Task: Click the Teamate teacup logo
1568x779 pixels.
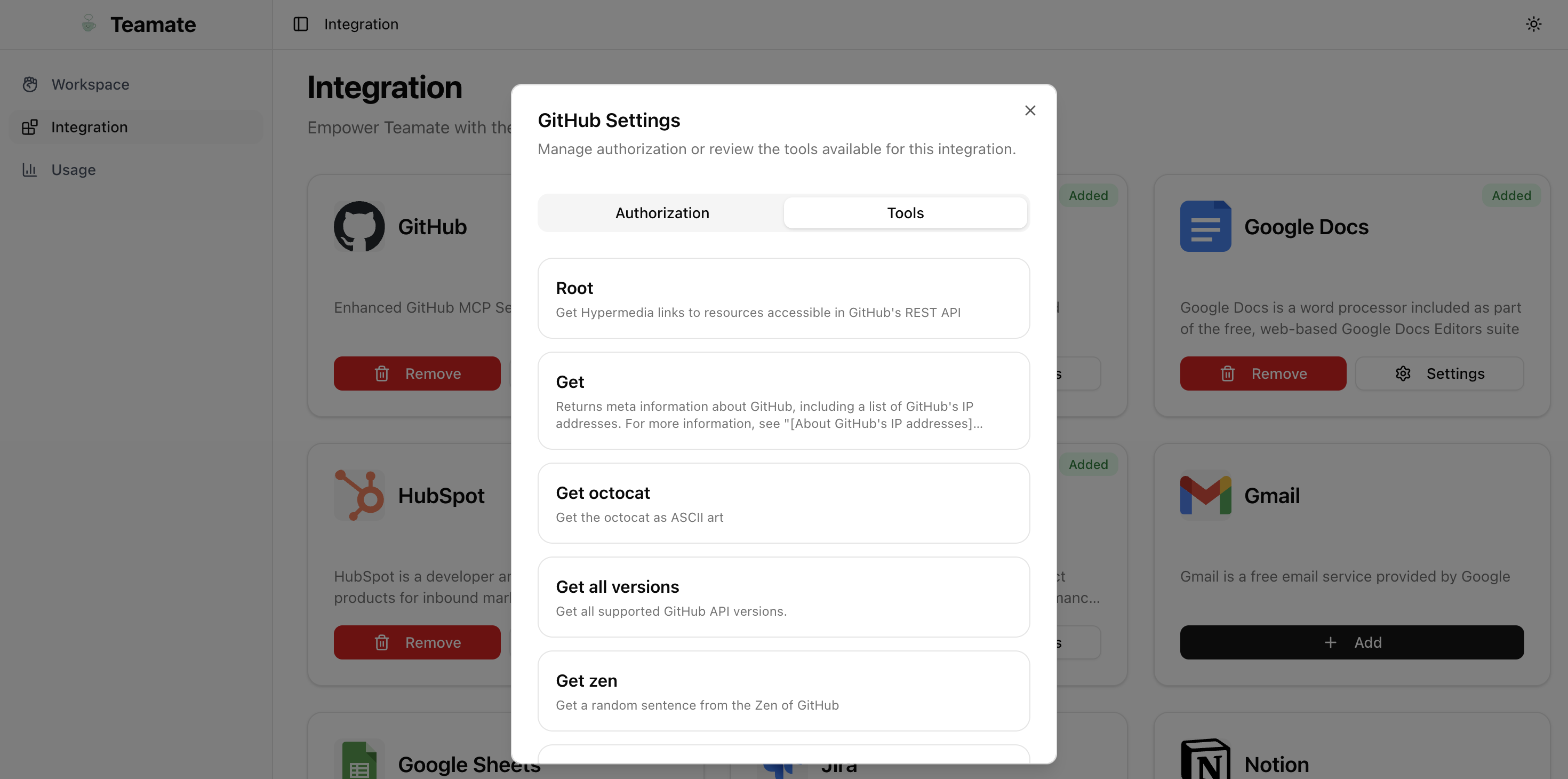Action: [89, 24]
